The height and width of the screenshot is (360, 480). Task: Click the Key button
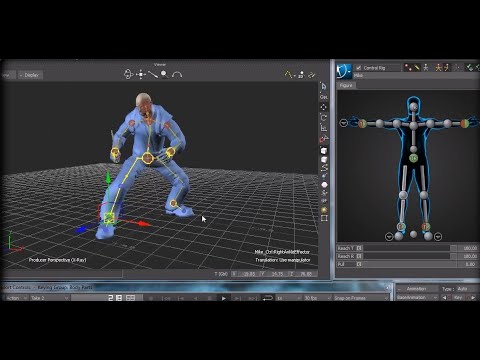459,297
